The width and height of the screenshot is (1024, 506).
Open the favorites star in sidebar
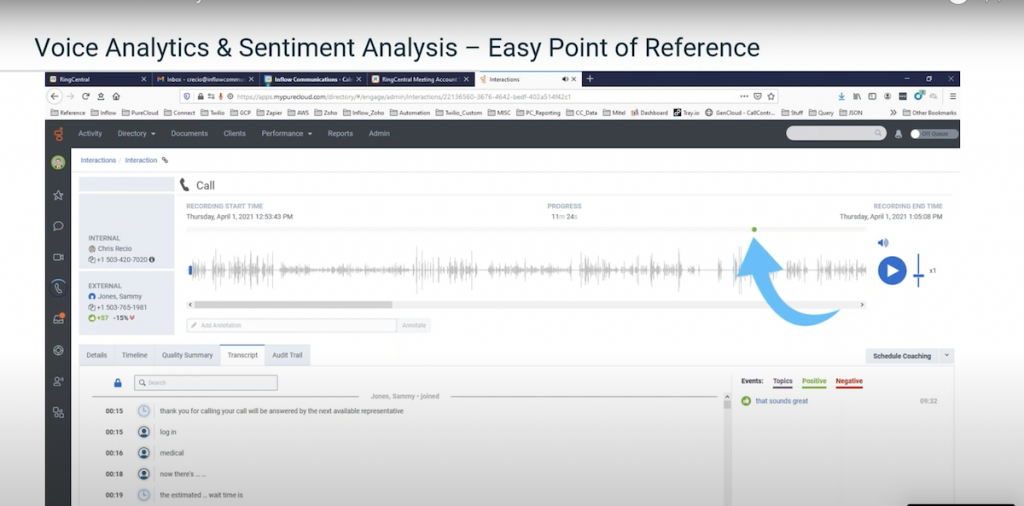click(x=58, y=195)
